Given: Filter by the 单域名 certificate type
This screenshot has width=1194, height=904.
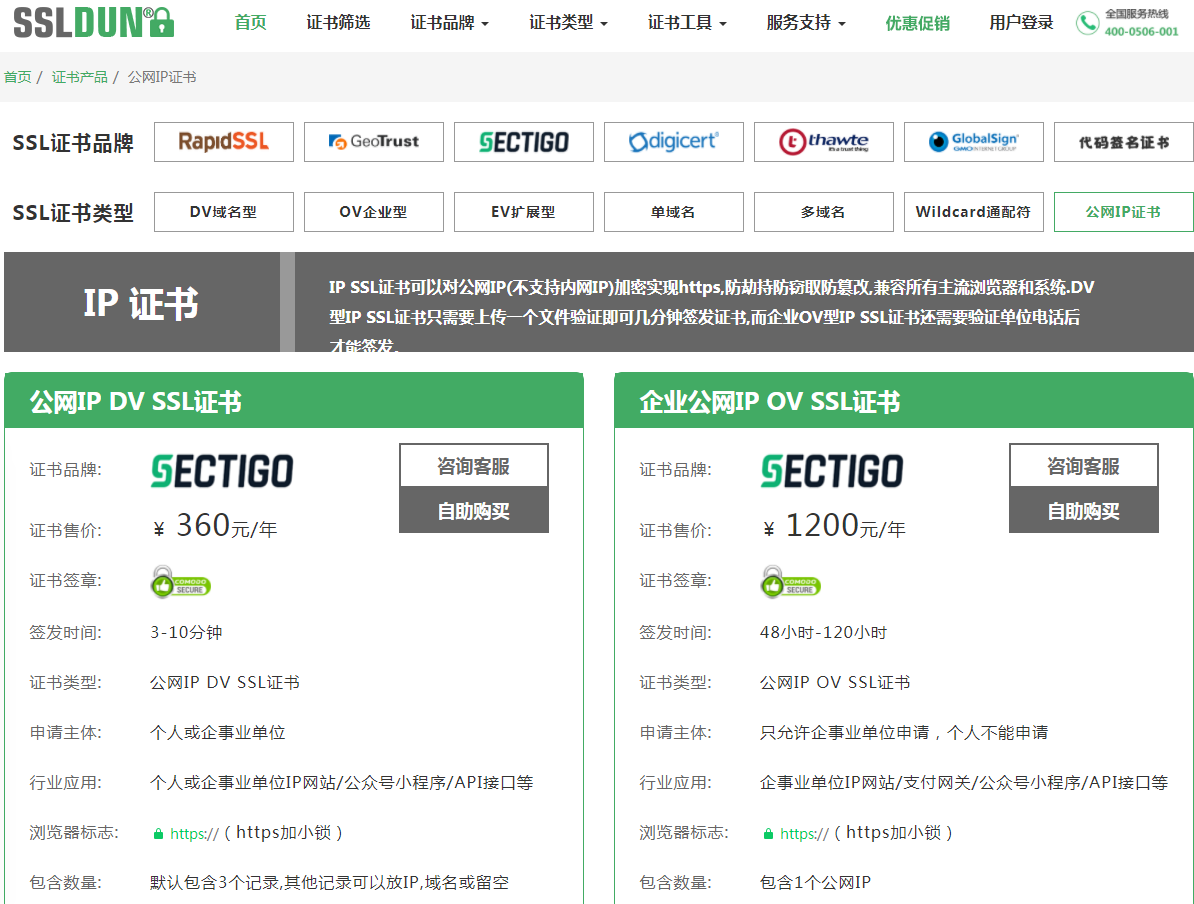Looking at the screenshot, I should click(x=674, y=212).
